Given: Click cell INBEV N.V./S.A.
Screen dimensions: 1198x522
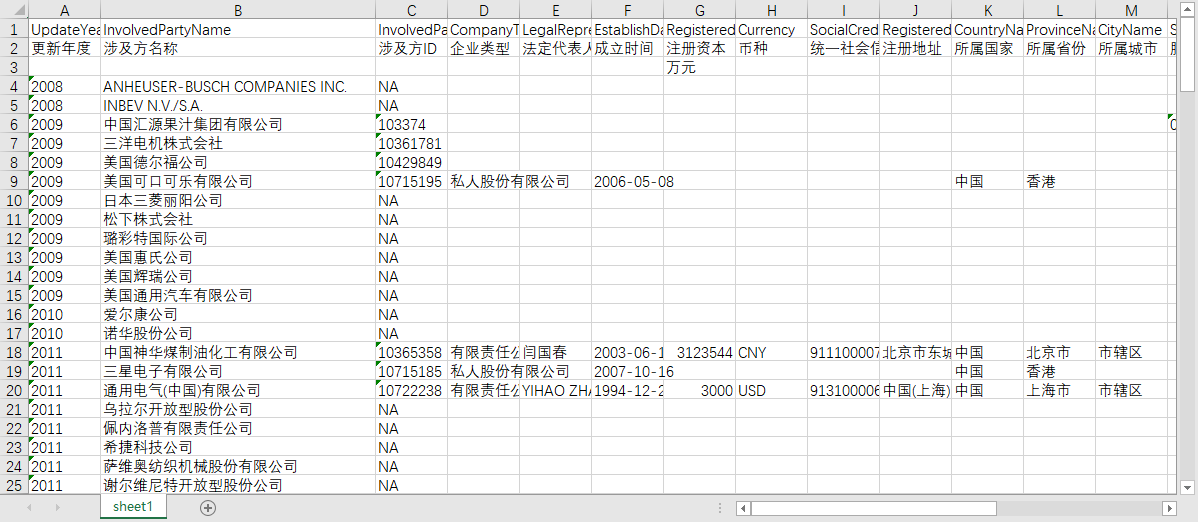Looking at the screenshot, I should pos(238,105).
